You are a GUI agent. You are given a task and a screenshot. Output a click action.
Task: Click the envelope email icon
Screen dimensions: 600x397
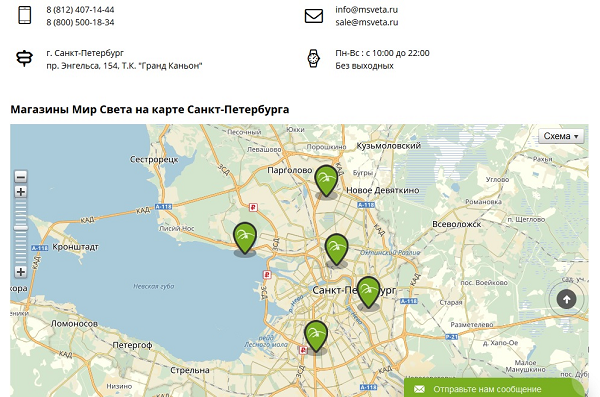pos(314,16)
